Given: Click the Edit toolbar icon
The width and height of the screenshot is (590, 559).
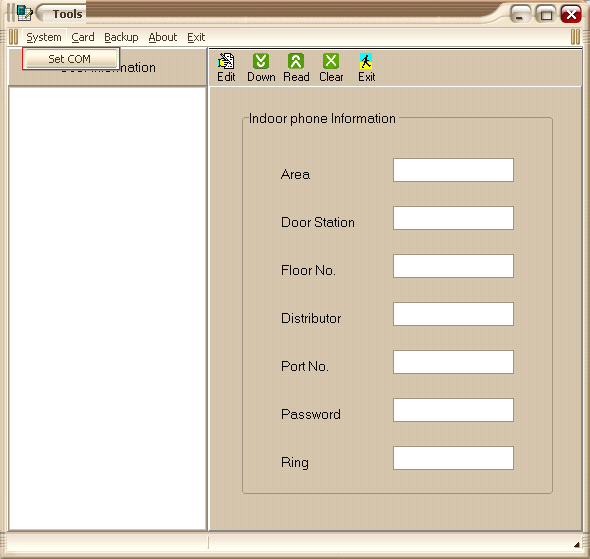Looking at the screenshot, I should point(226,61).
